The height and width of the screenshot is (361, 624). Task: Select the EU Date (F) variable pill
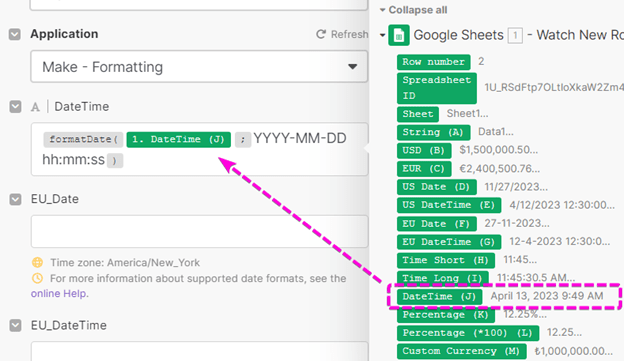(x=437, y=224)
